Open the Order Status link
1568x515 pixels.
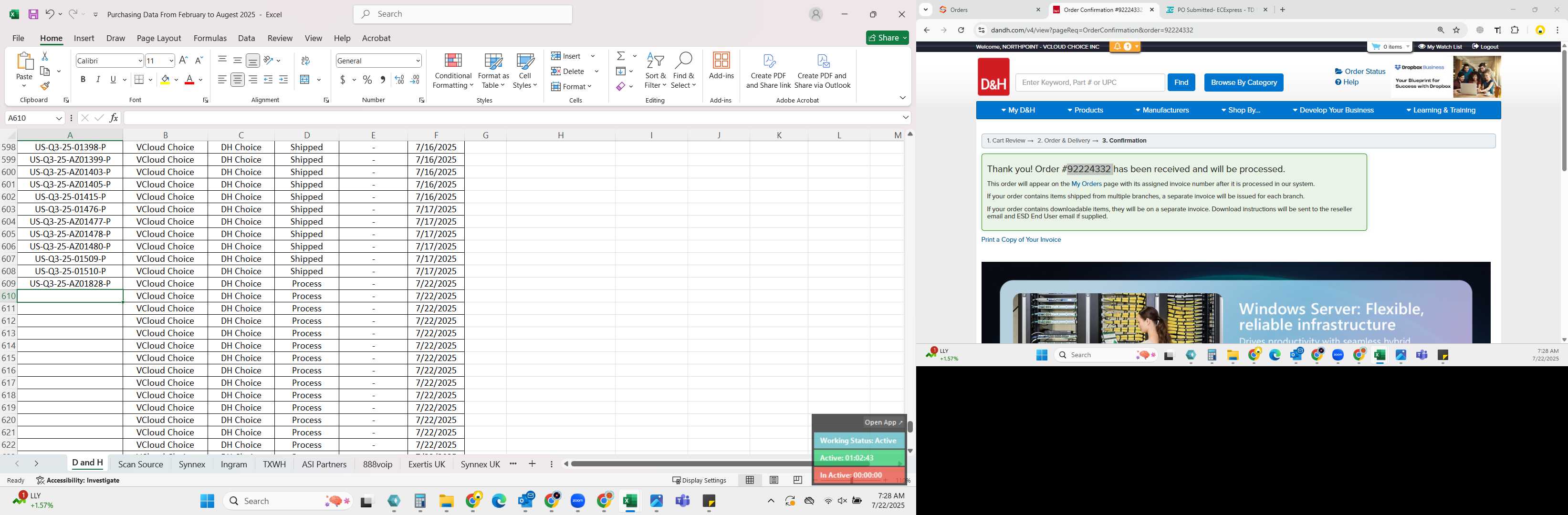click(1360, 71)
